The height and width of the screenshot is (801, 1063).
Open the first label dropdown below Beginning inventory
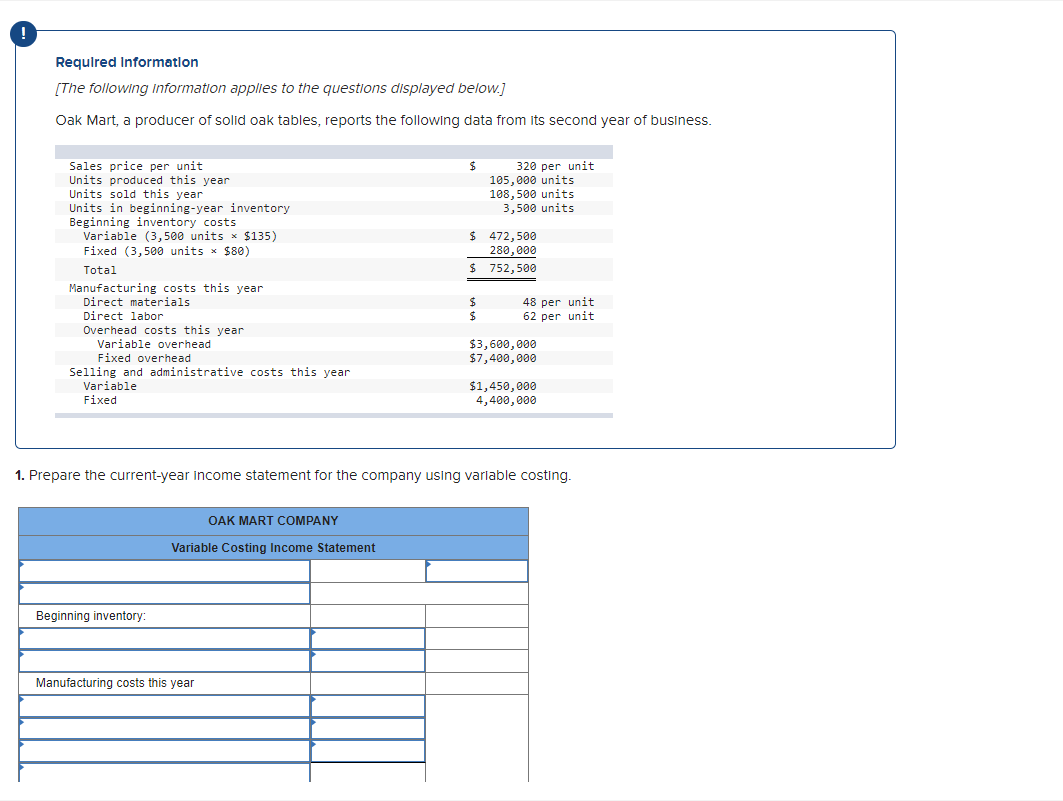(x=165, y=638)
